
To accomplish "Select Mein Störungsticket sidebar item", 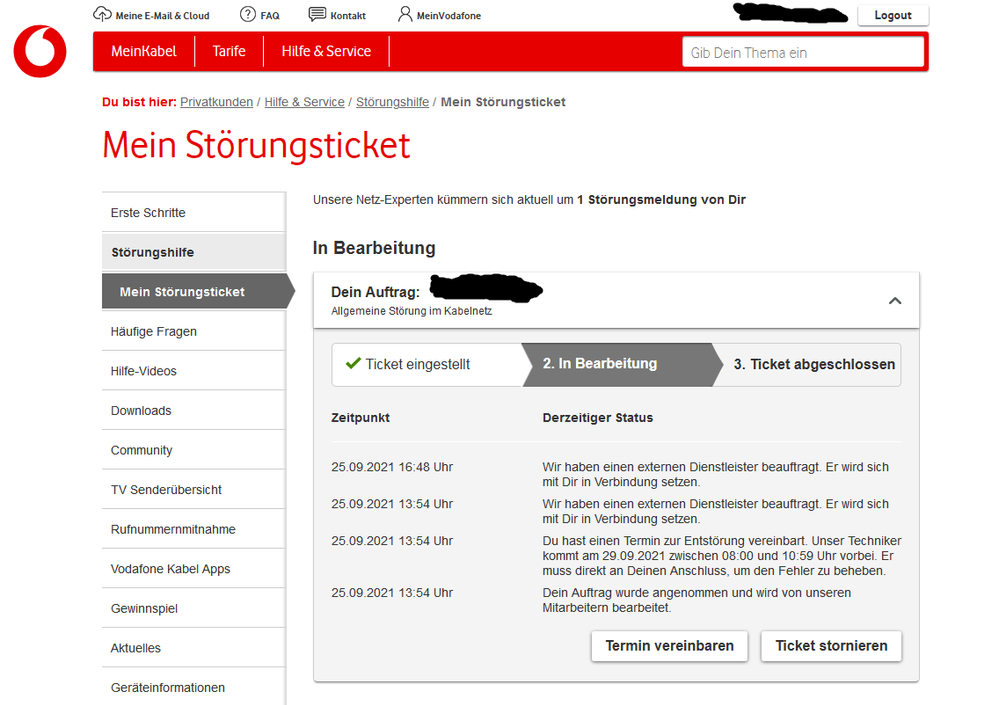I will [196, 292].
